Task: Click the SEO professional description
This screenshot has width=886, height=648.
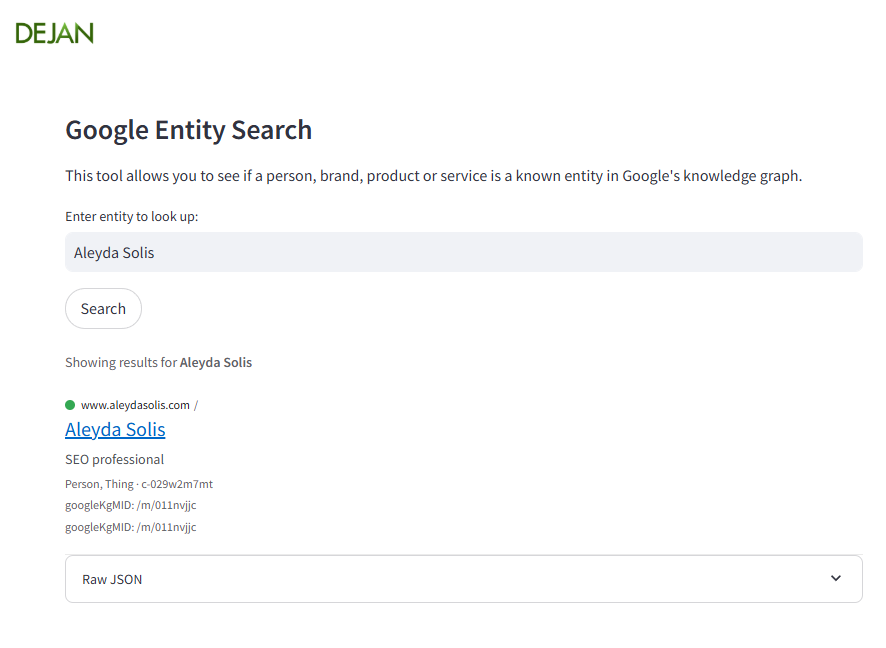Action: point(114,459)
